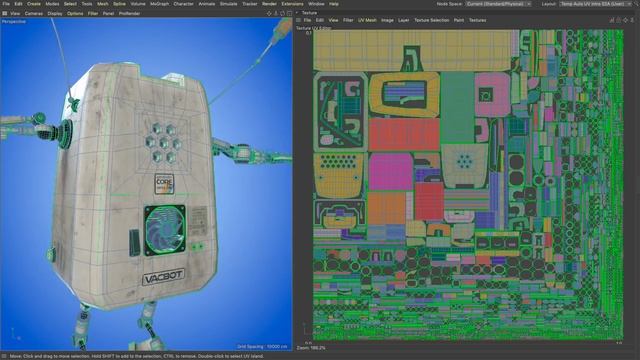This screenshot has width=640, height=360.
Task: Click the CORE sticker on the robot
Action: tap(164, 184)
